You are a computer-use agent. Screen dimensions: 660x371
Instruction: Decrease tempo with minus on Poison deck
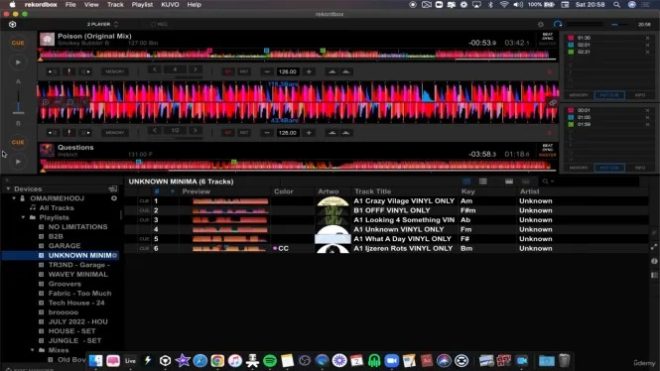(x=267, y=72)
